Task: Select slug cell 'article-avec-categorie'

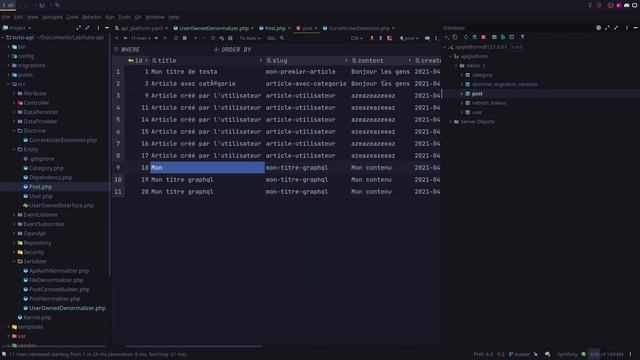Action: click(306, 84)
